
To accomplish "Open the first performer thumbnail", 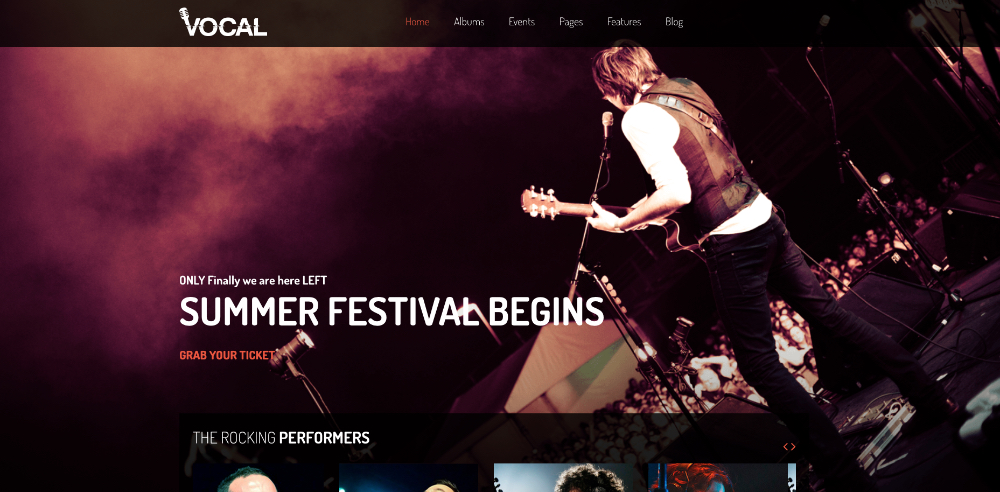I will point(261,477).
